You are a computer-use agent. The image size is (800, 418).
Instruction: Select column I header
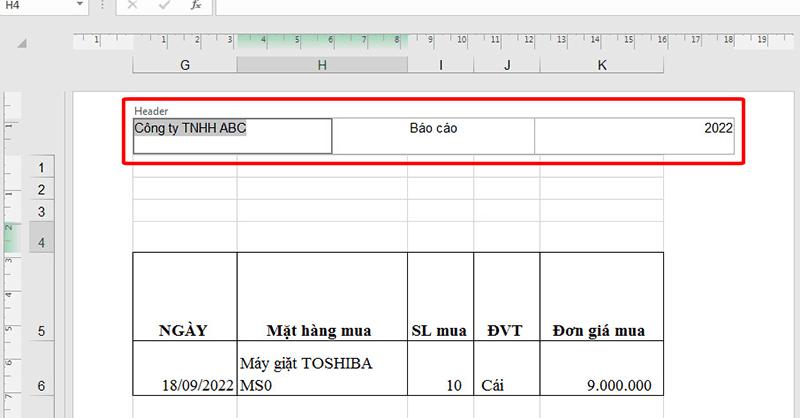440,65
